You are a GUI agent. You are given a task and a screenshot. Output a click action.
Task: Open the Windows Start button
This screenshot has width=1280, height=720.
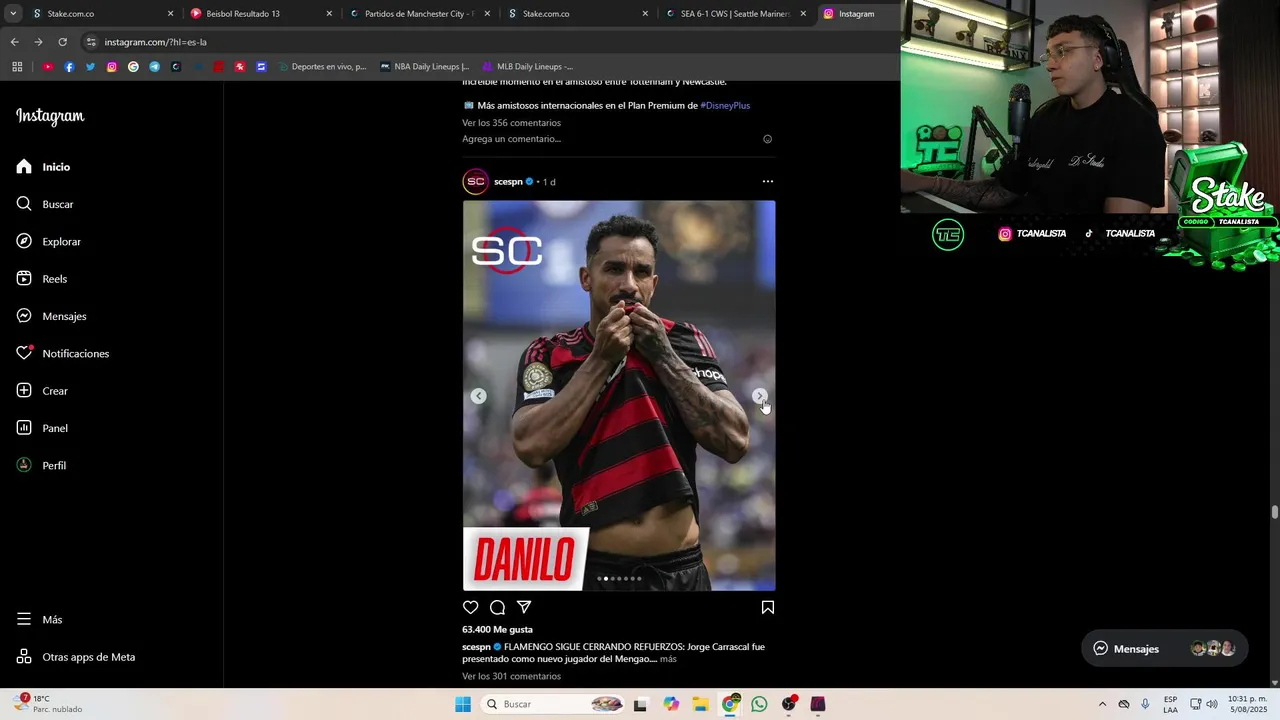(463, 704)
